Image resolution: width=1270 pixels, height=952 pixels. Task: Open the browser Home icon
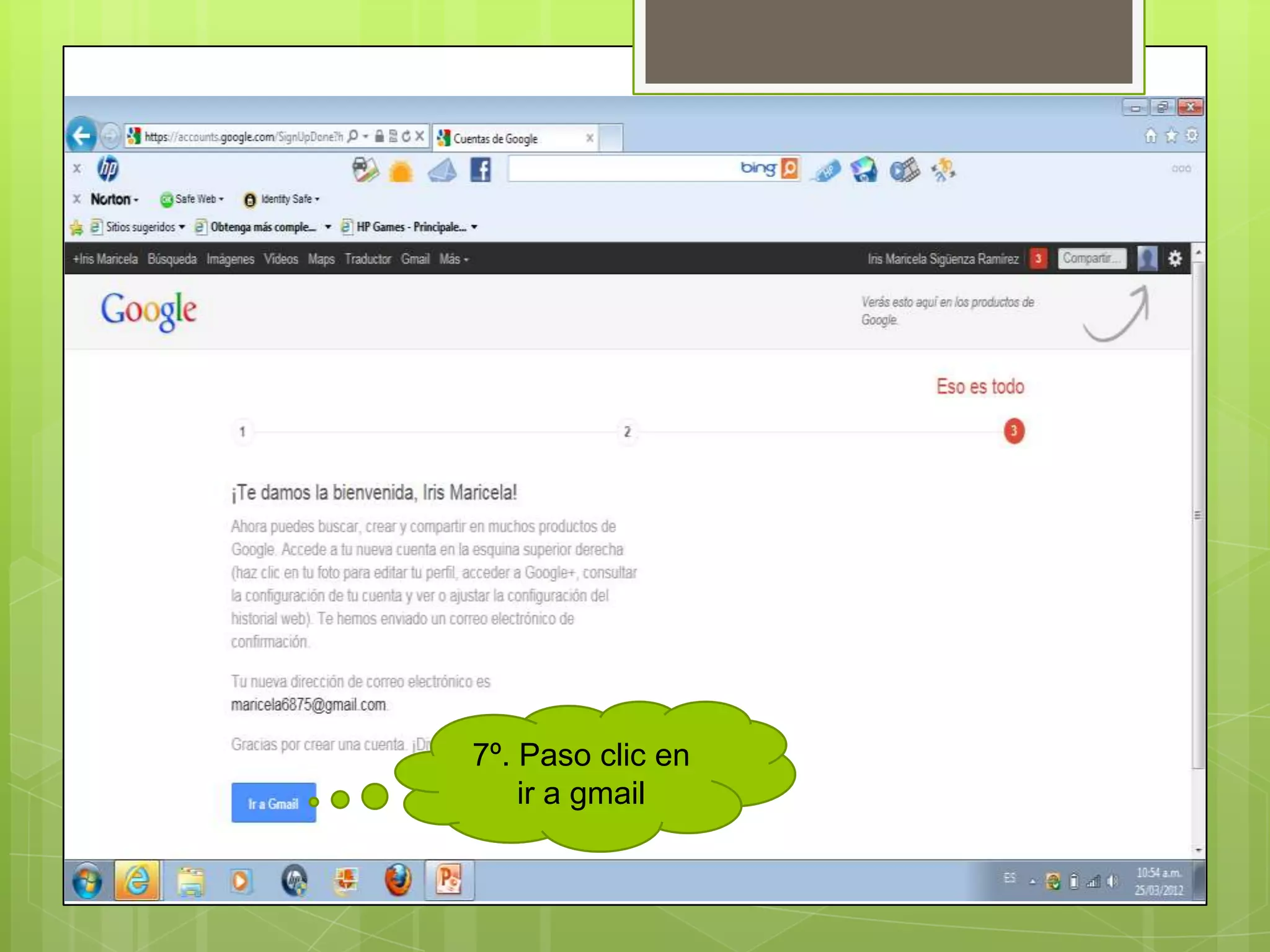pos(1150,136)
